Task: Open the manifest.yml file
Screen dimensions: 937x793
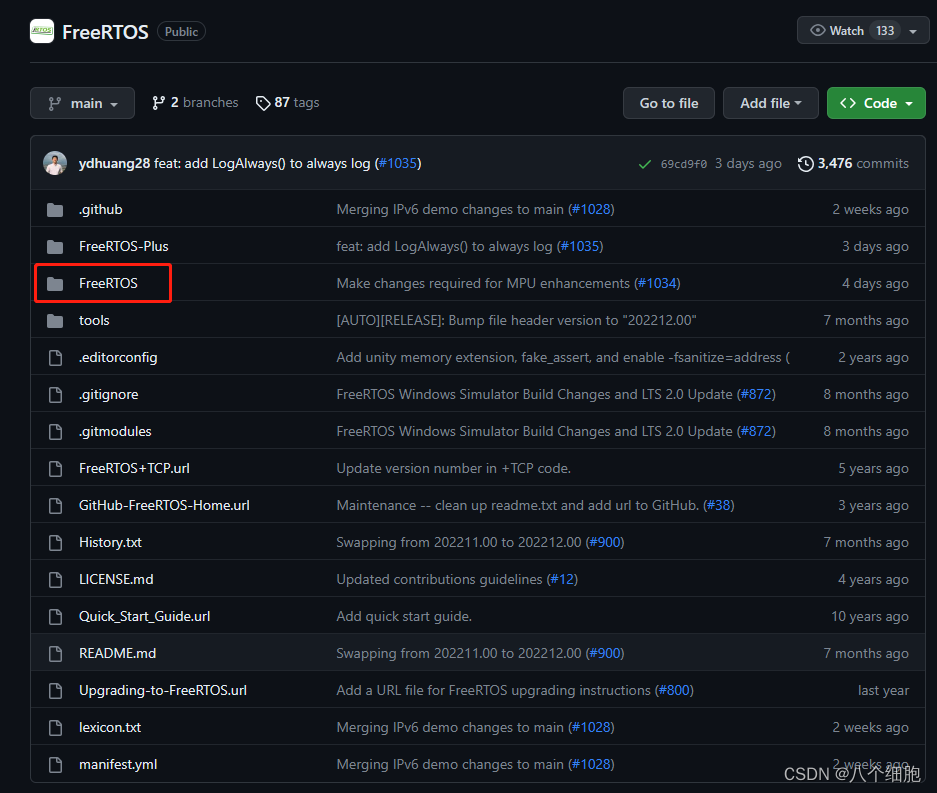Action: pyautogui.click(x=118, y=766)
